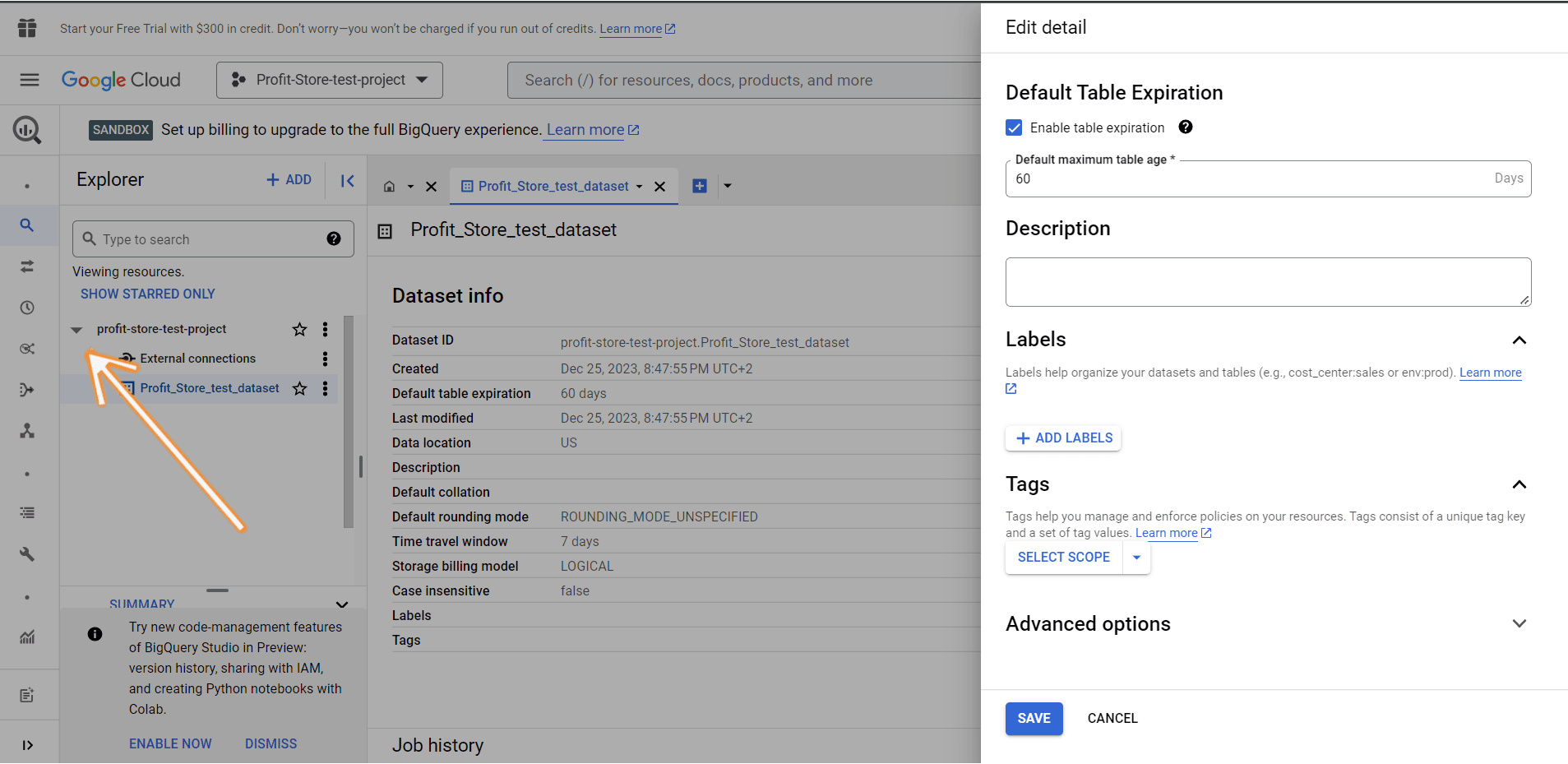The image size is (1568, 764).
Task: Focus the top resource search bar
Action: (743, 80)
